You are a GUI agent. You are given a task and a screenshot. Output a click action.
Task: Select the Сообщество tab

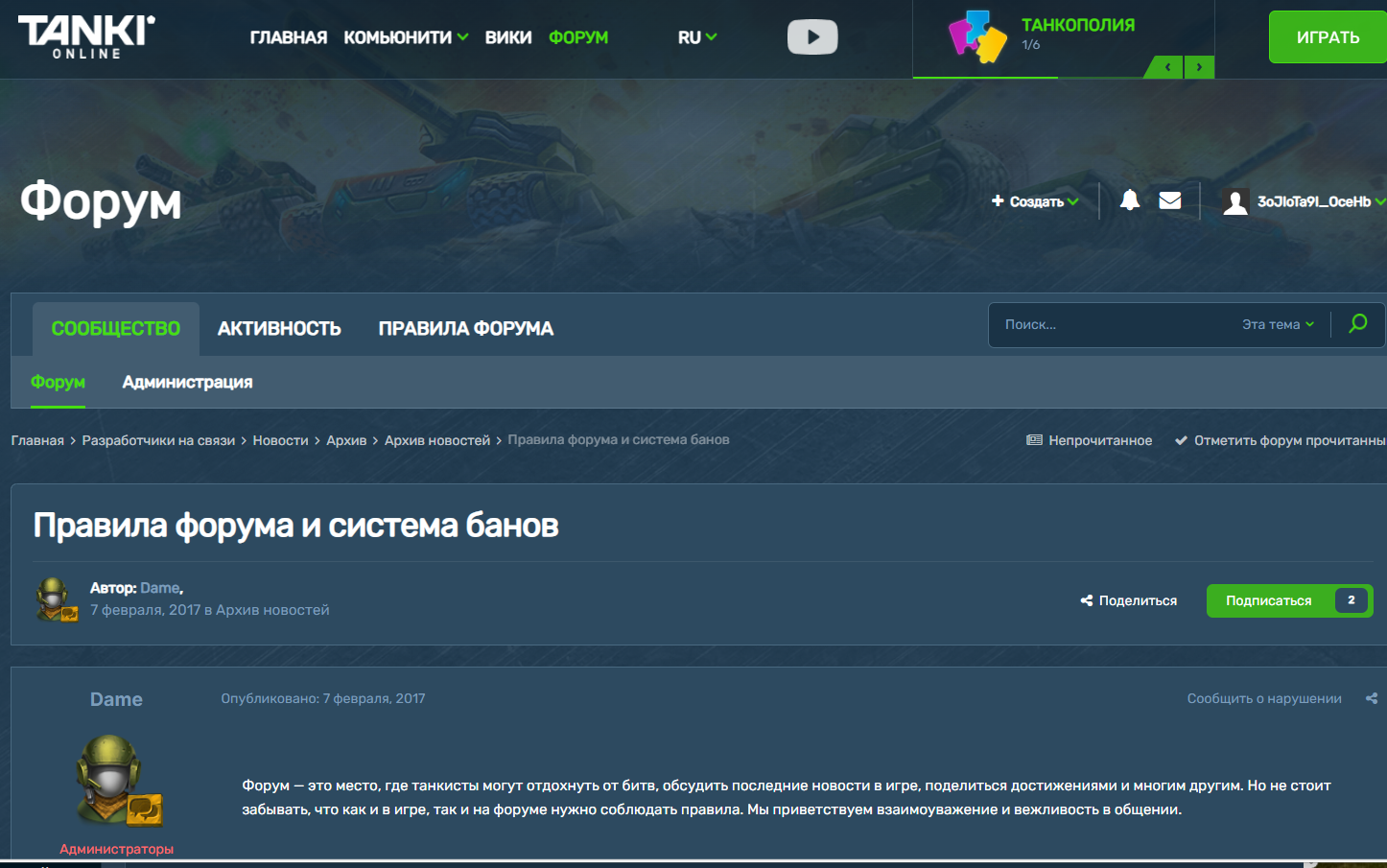pyautogui.click(x=116, y=328)
